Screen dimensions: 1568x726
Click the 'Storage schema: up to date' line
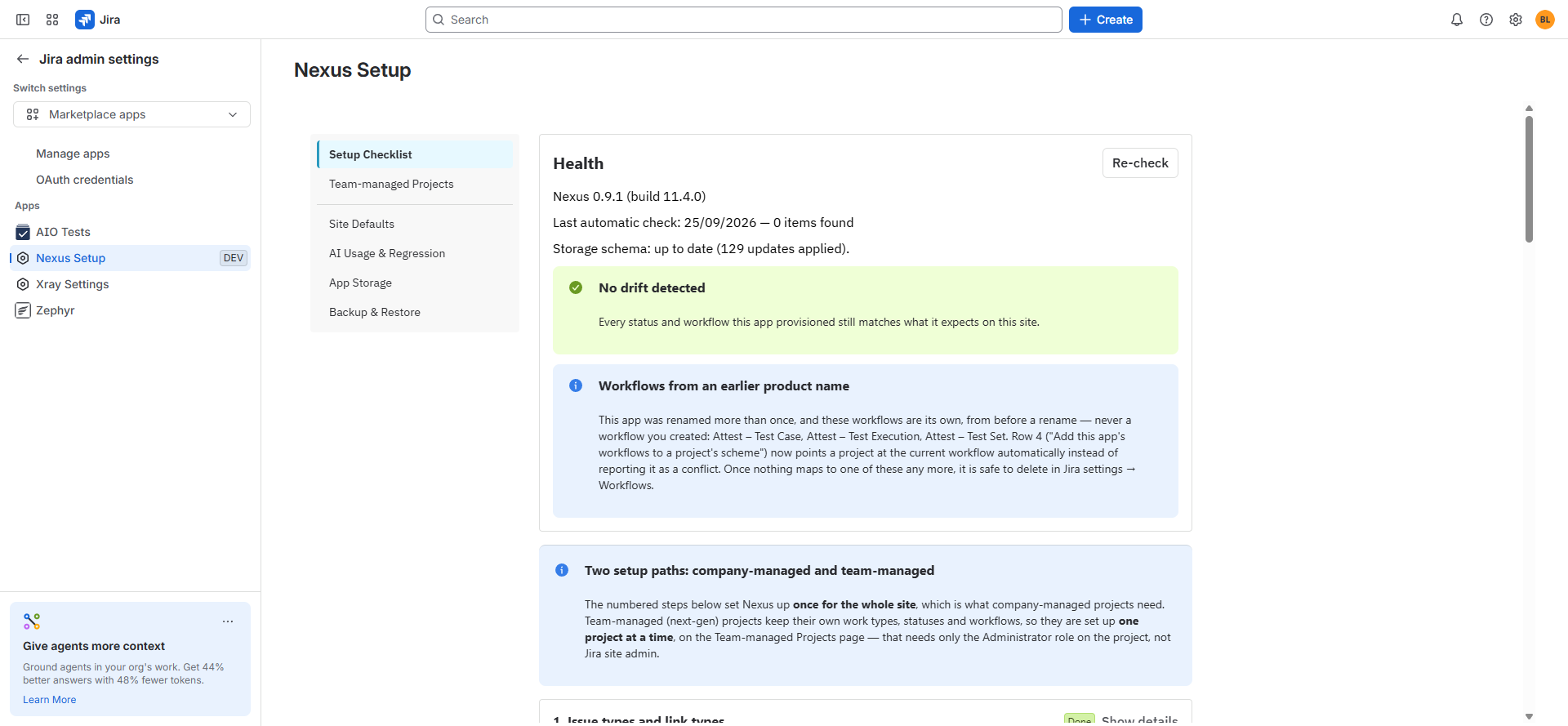click(701, 248)
